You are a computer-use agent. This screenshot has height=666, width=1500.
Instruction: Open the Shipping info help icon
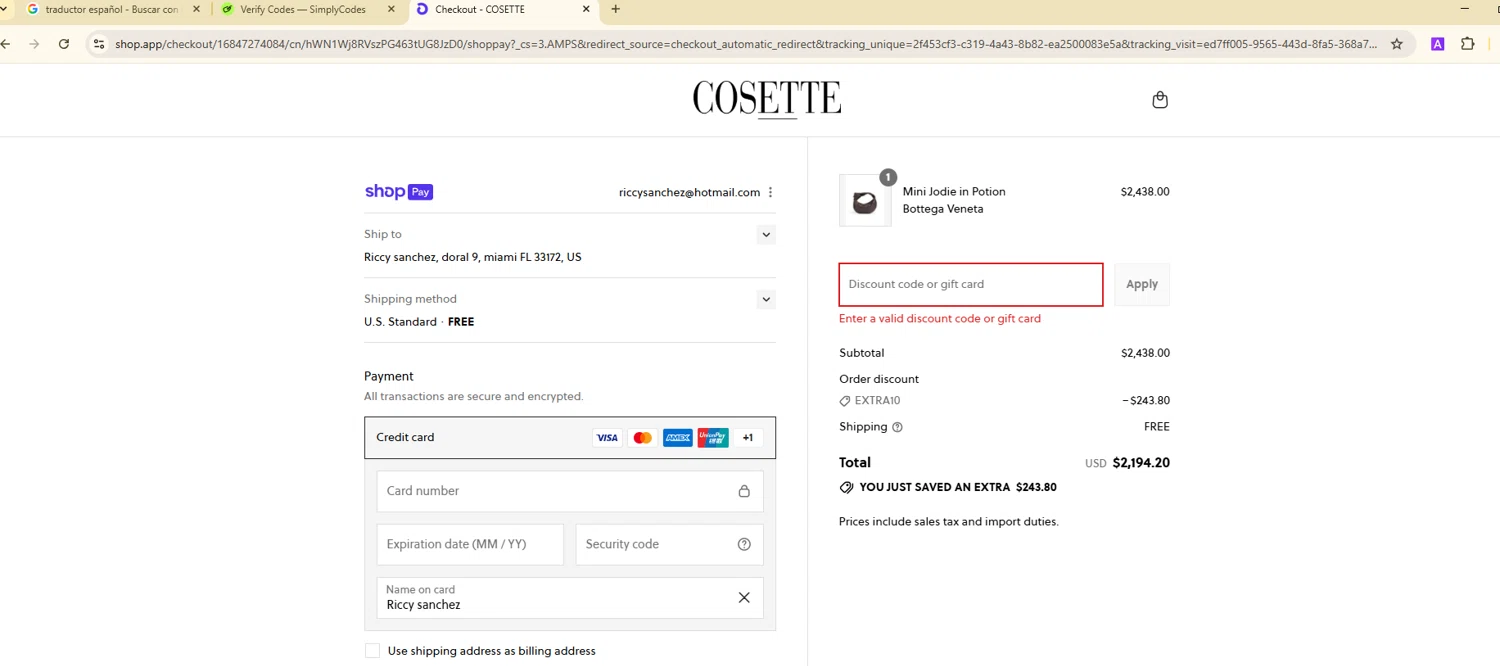(897, 427)
